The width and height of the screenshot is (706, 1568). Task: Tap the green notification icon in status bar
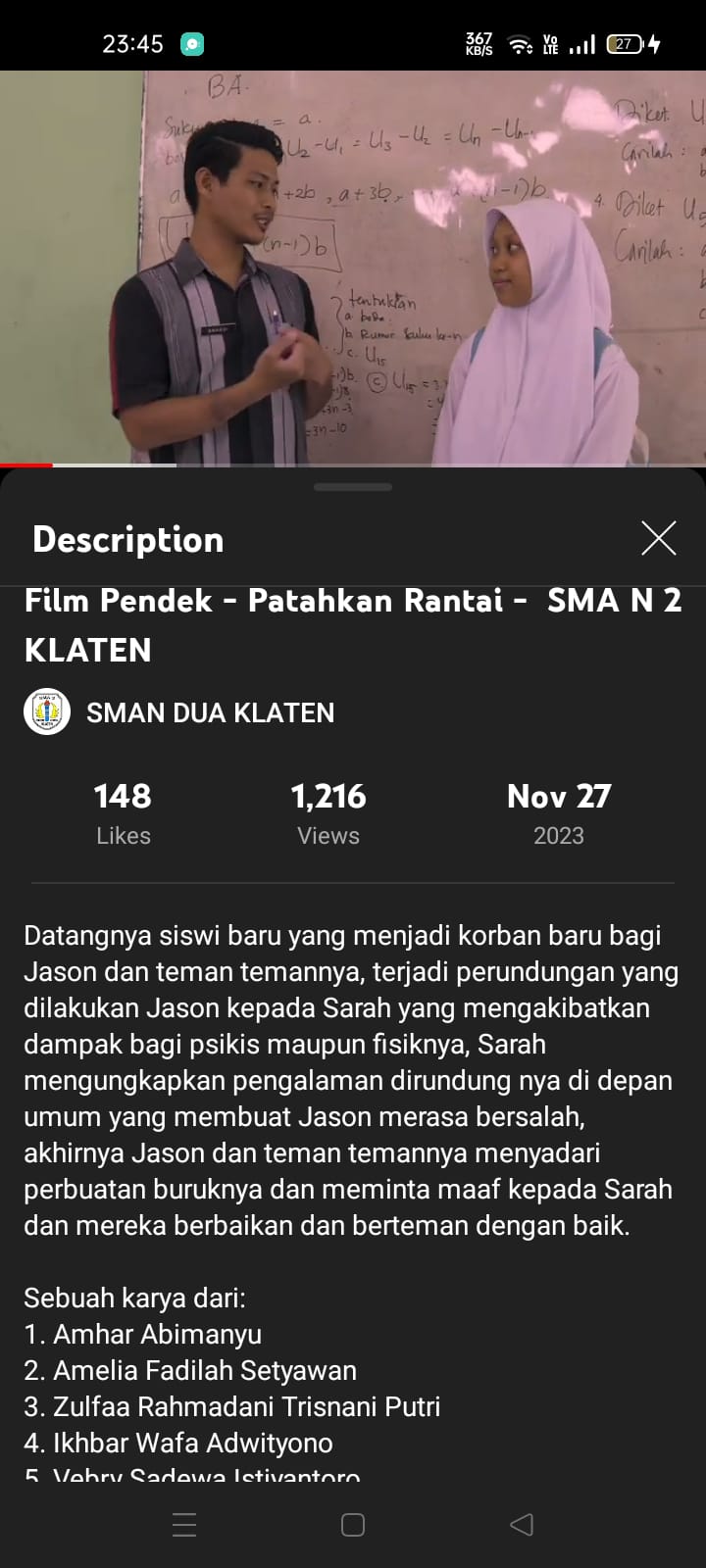tap(192, 44)
